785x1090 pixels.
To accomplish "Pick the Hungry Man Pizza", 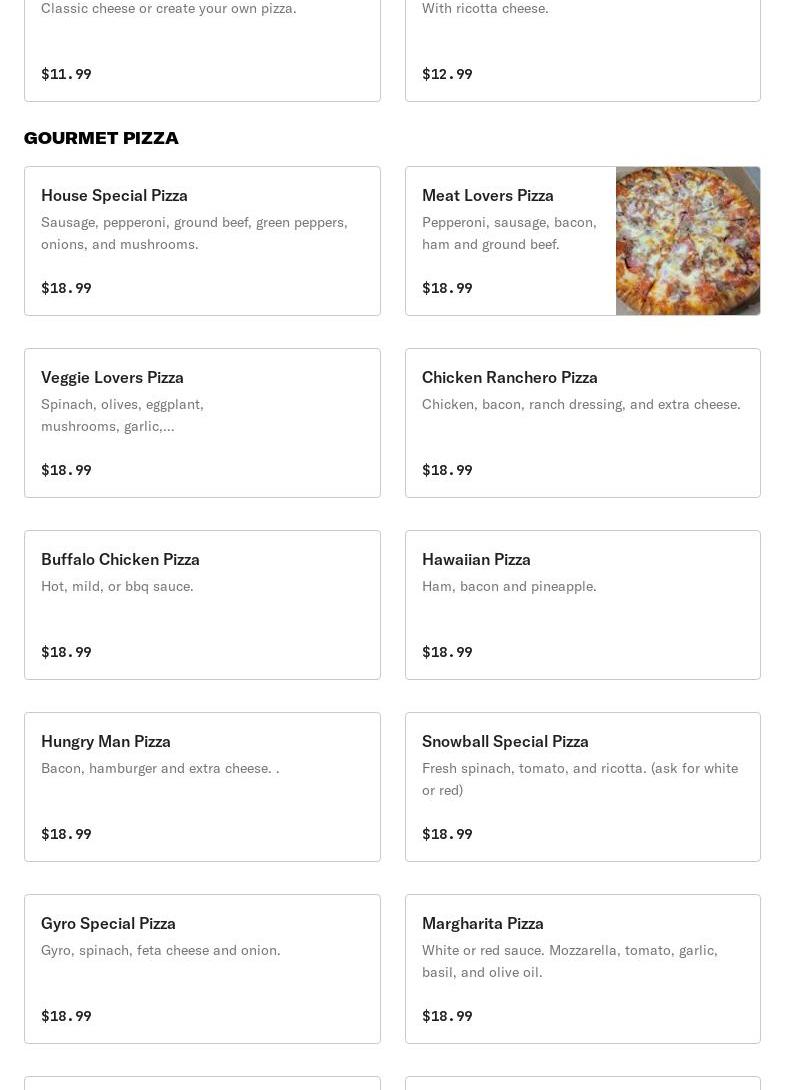I will (x=202, y=787).
